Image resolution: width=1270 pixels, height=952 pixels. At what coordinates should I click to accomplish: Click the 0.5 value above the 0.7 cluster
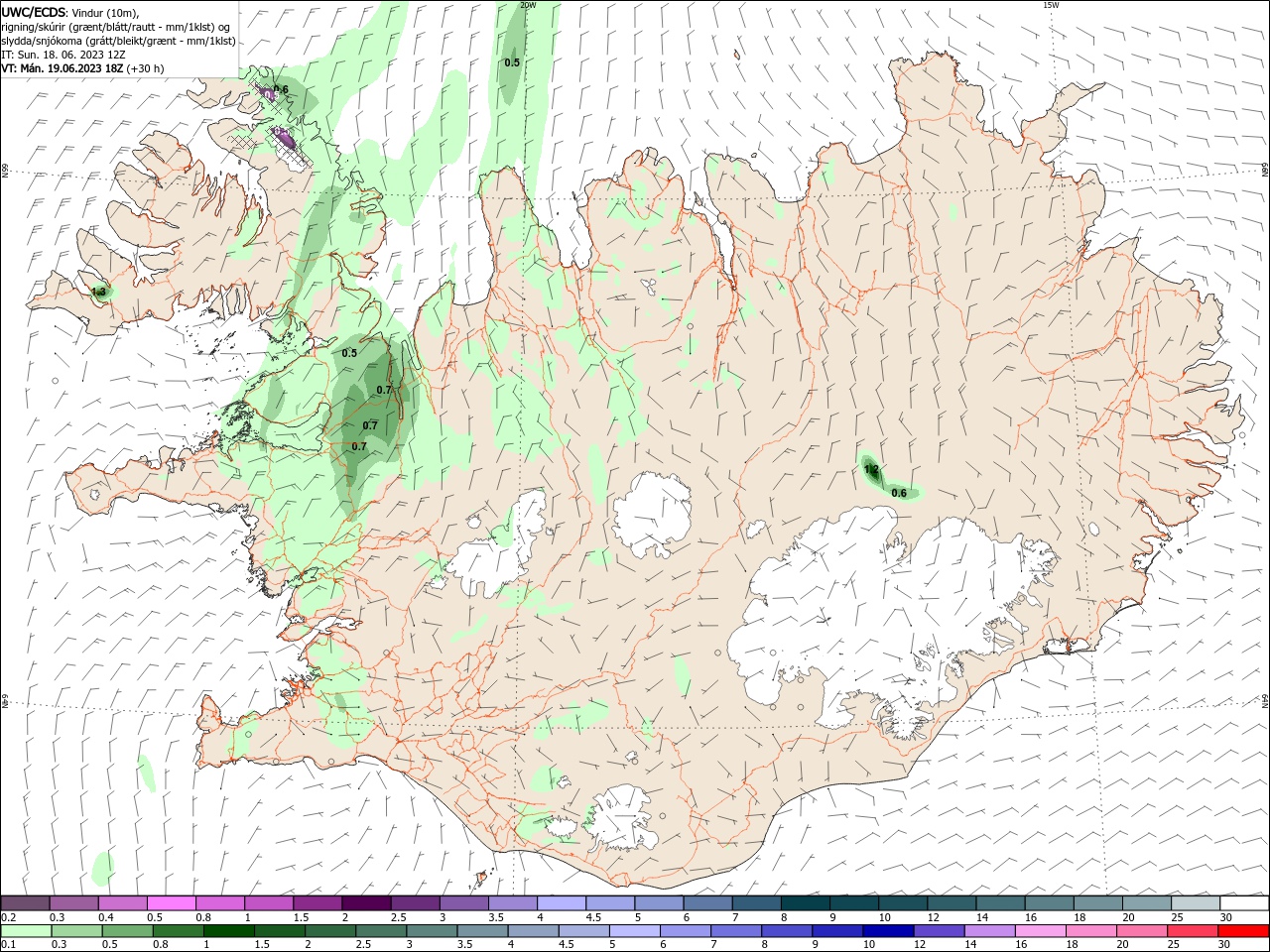tap(349, 353)
